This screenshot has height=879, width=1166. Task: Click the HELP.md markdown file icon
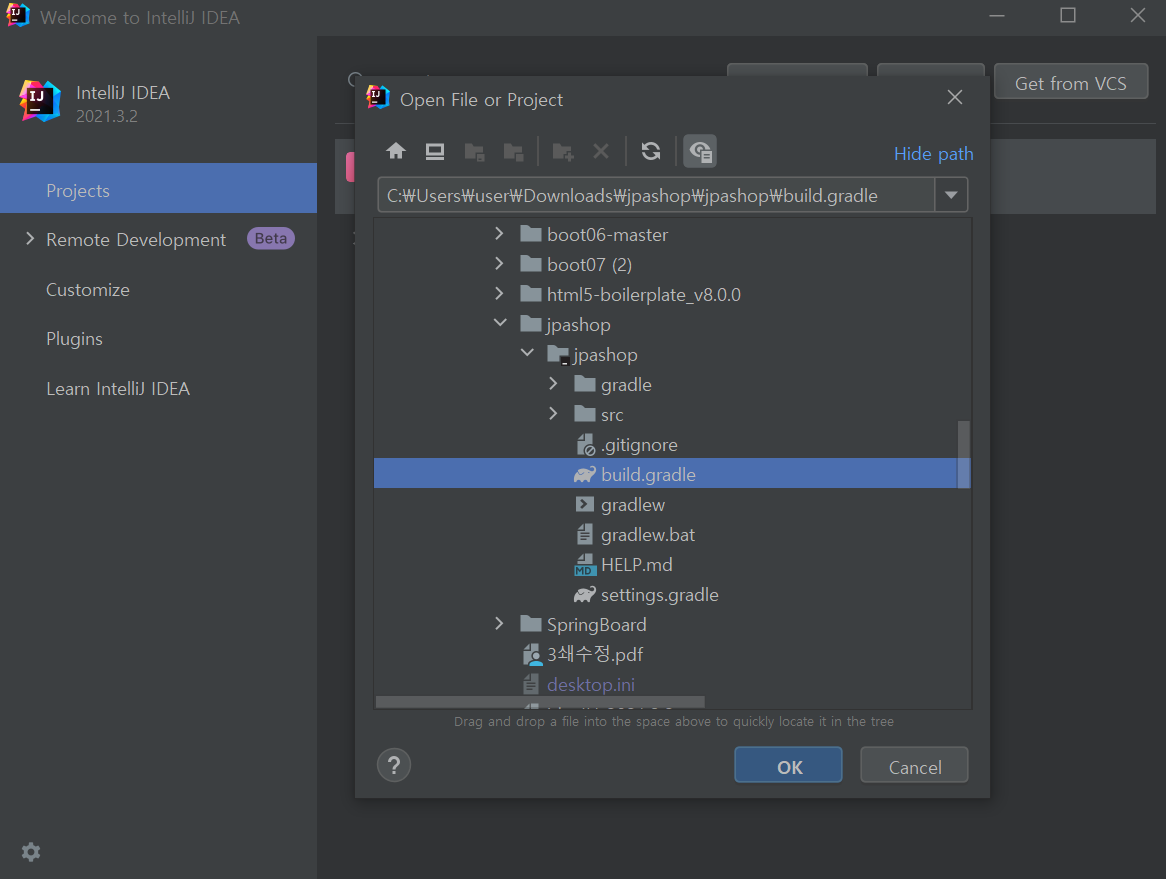click(x=585, y=565)
